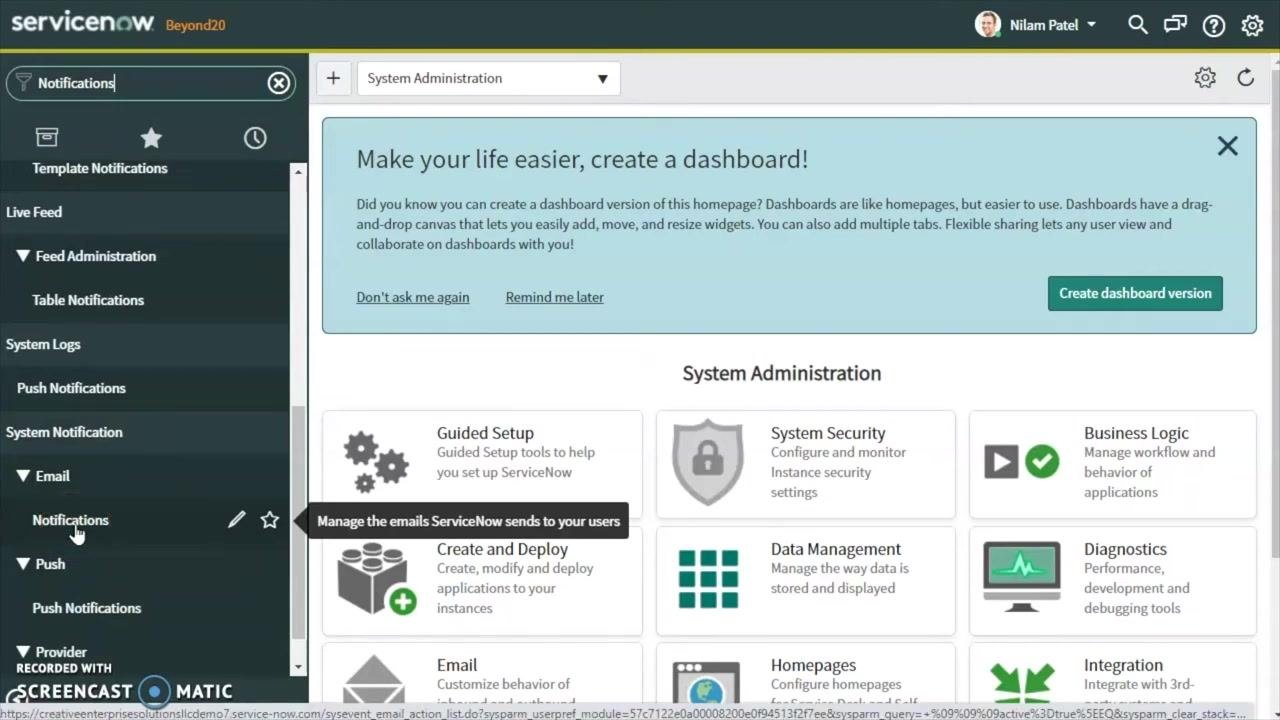Open the Help question mark icon

1214,26
